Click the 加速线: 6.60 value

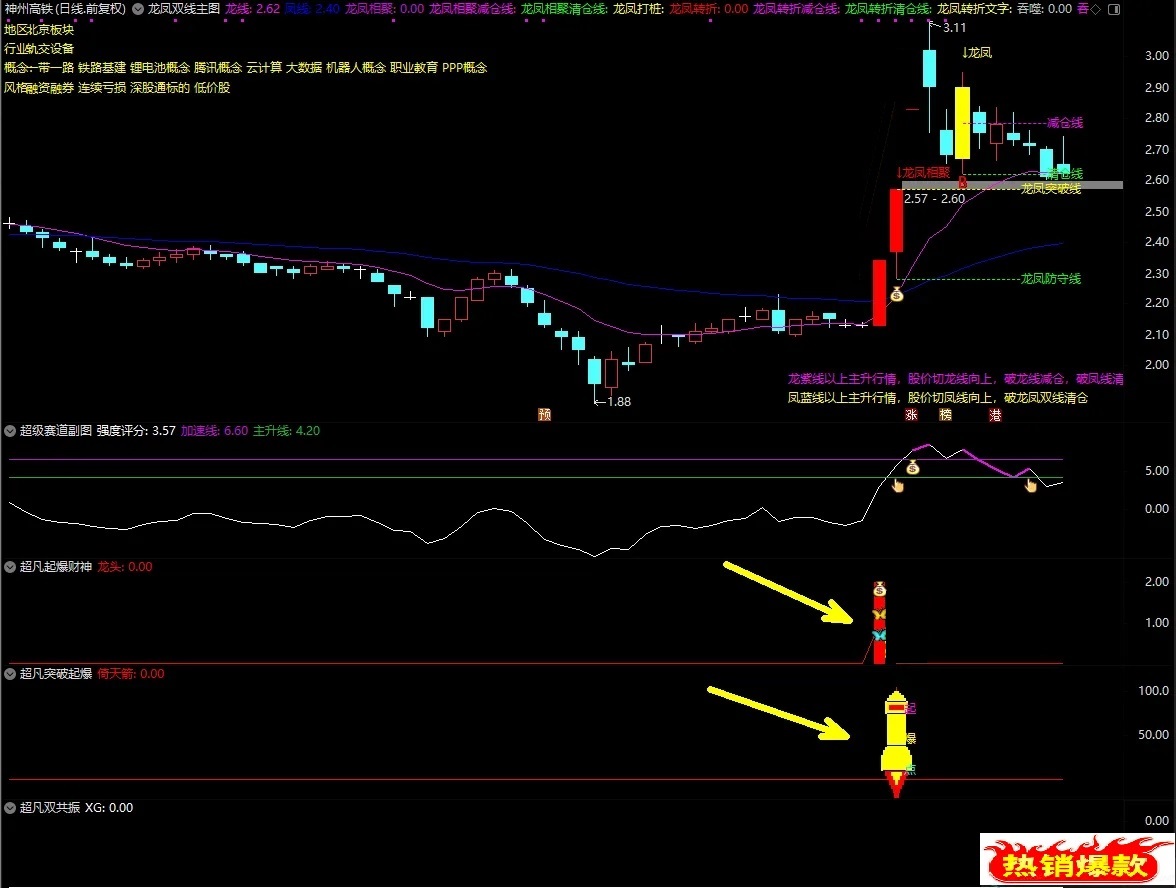(x=214, y=430)
